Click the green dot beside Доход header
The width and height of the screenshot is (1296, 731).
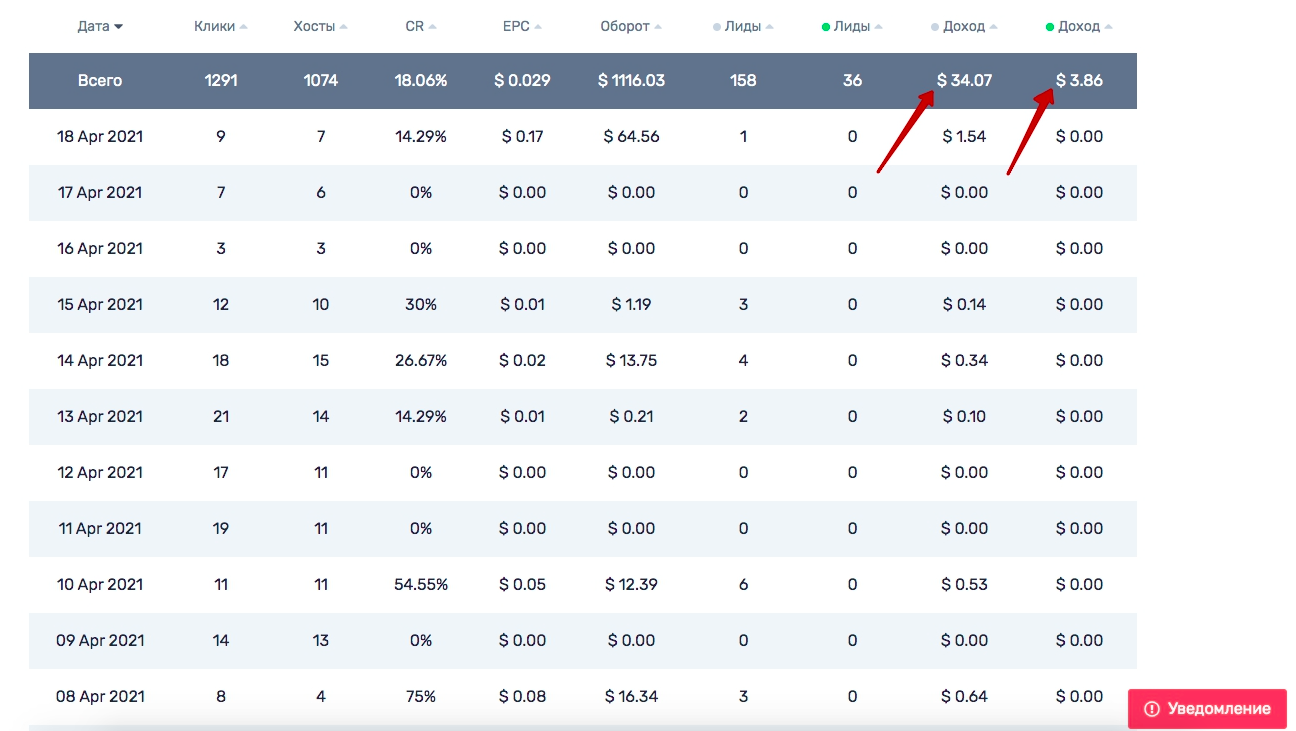point(1050,27)
